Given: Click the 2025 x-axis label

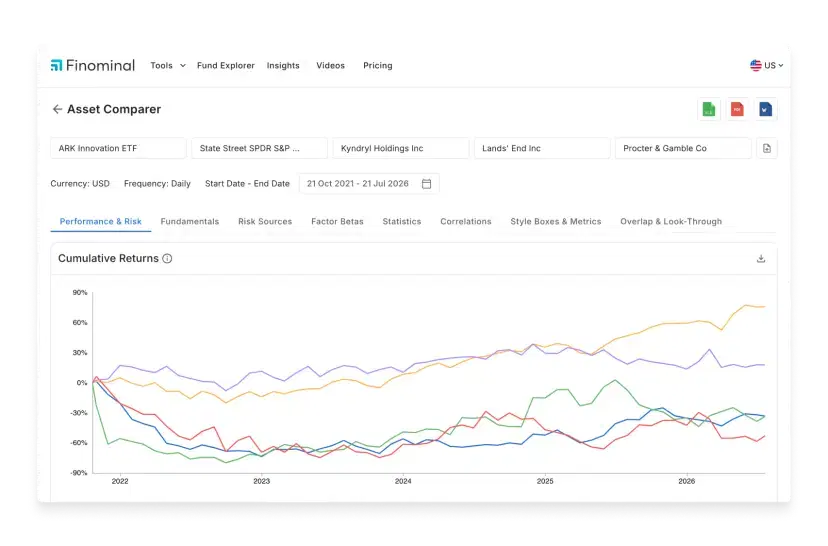Looking at the screenshot, I should (x=545, y=482).
